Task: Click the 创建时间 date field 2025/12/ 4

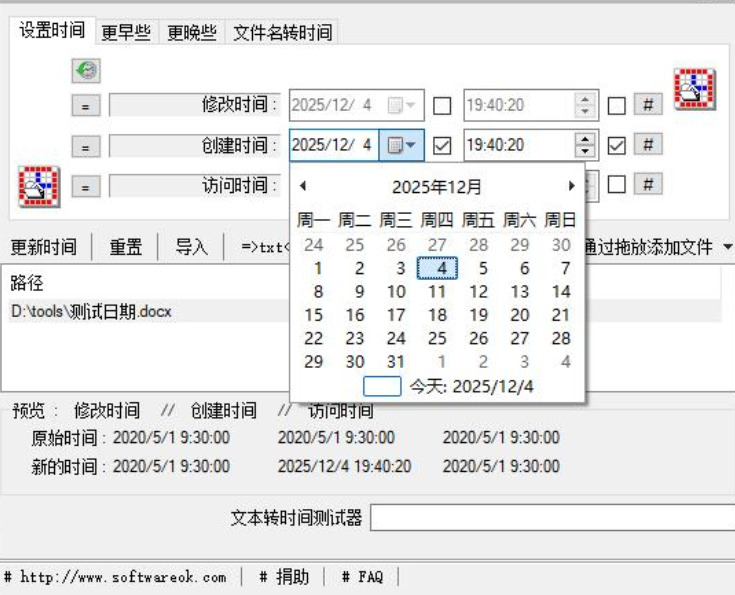Action: [334, 145]
